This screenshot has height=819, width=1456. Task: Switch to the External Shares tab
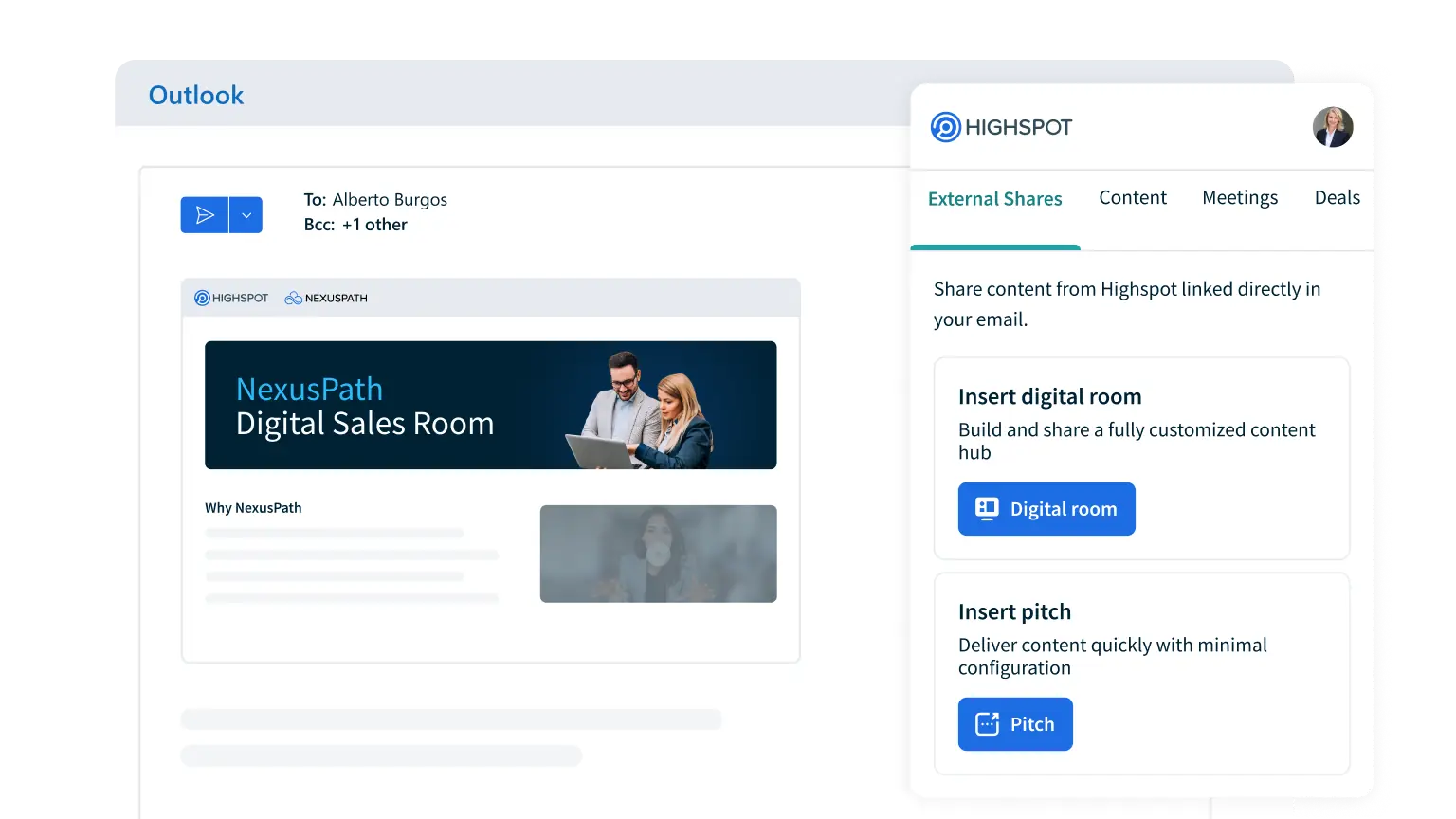[x=994, y=199]
